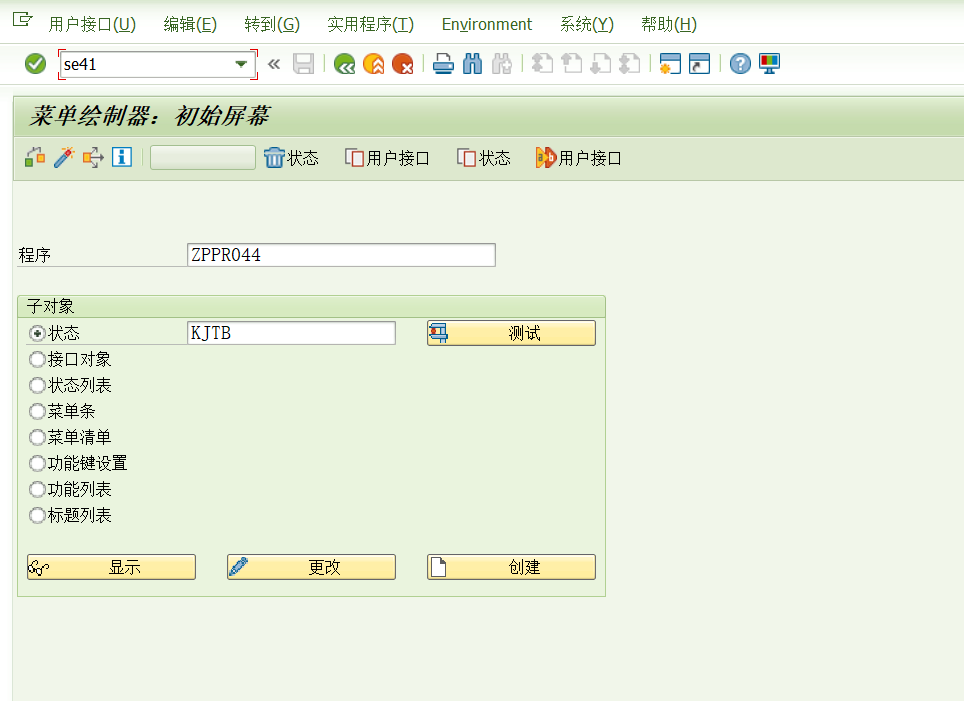Select the 标题列表 radio button
The height and width of the screenshot is (701, 964).
[36, 515]
